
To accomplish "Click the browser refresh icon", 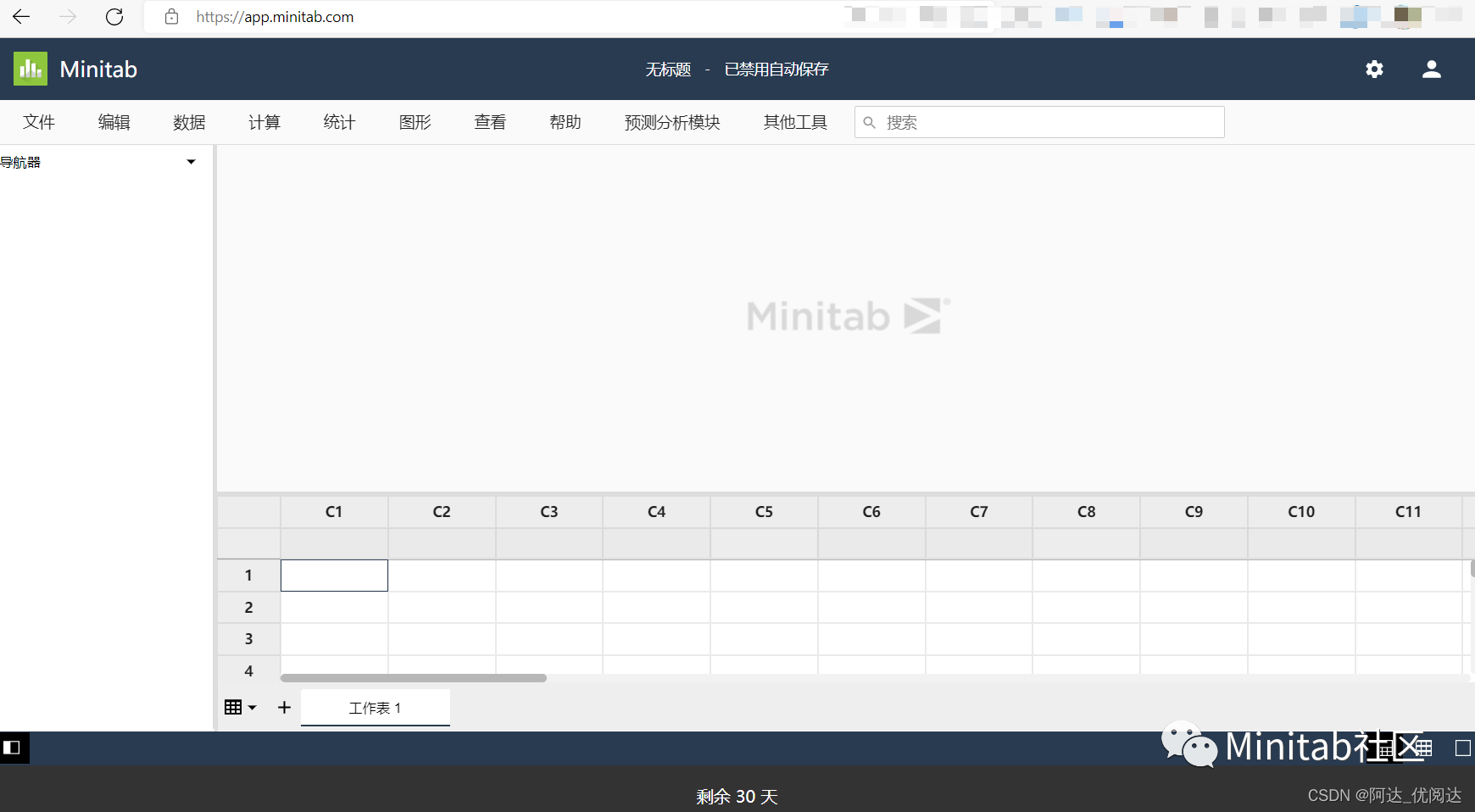I will click(115, 16).
